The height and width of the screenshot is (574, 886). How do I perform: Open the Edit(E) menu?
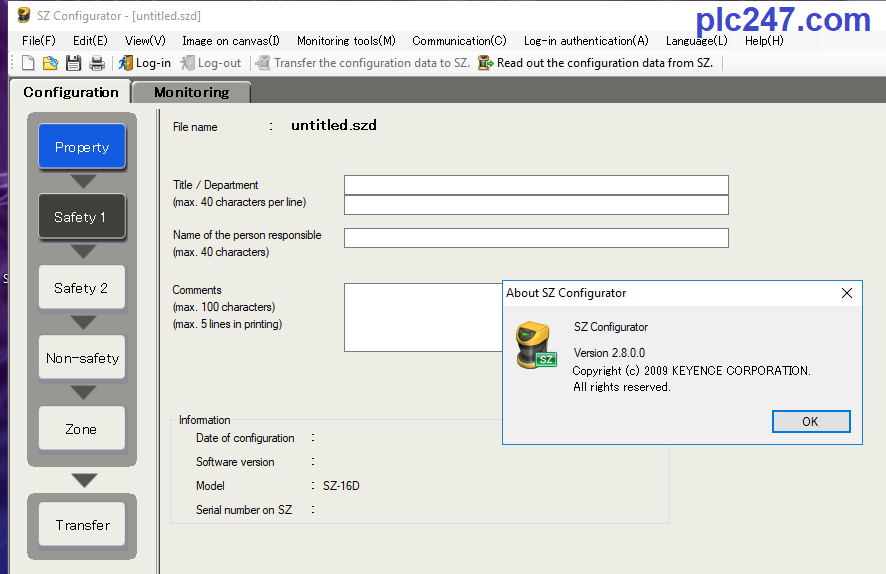click(90, 41)
